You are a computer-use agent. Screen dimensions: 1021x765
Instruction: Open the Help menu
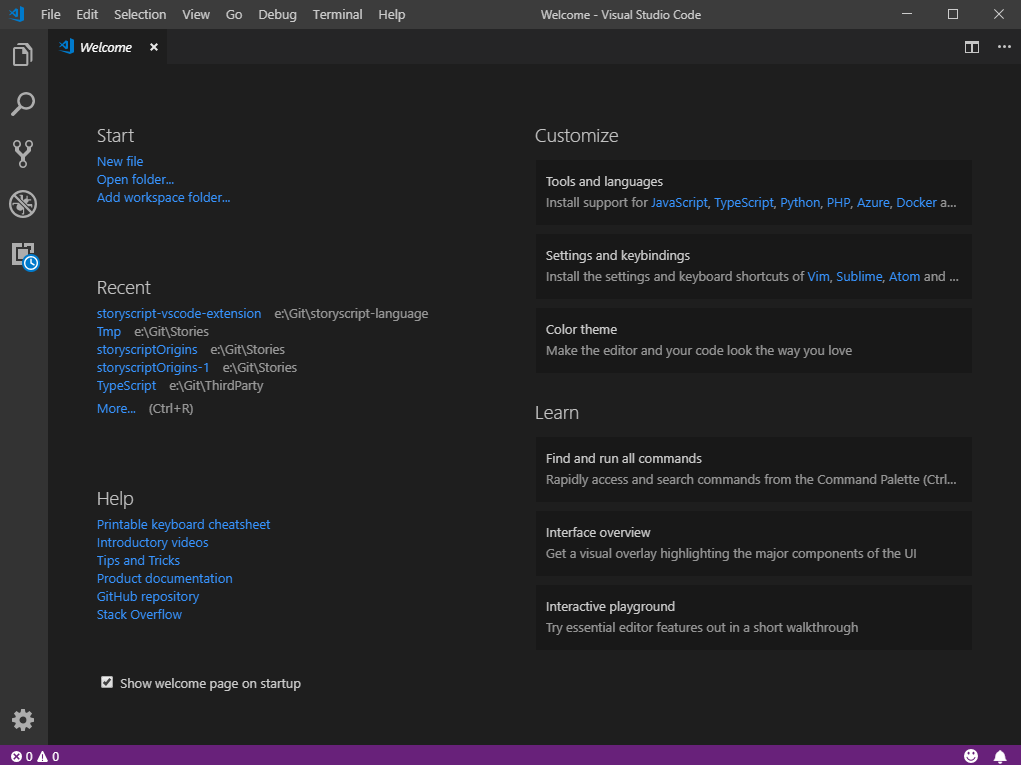click(x=391, y=14)
